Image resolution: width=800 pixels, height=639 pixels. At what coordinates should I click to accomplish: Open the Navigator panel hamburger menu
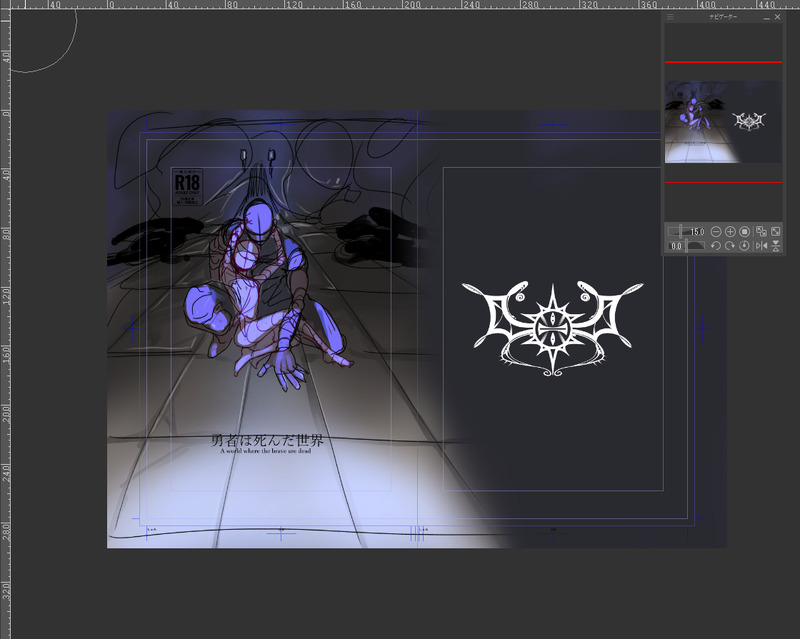click(670, 17)
